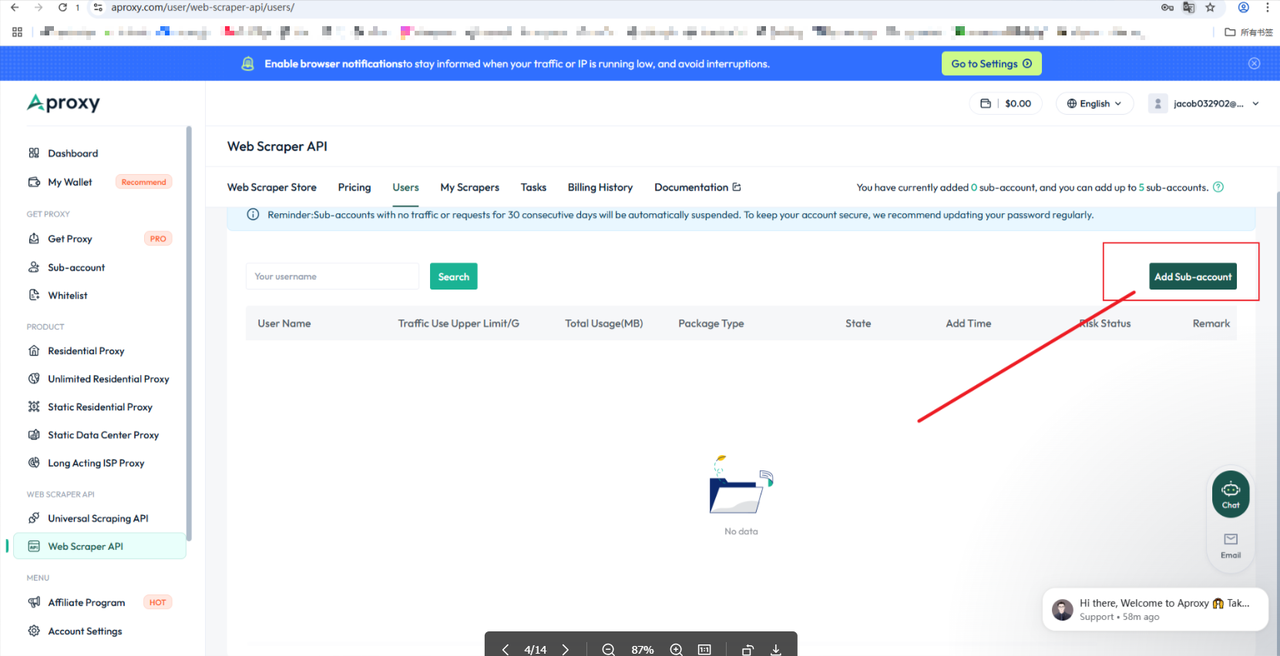
Task: Switch to the Web Scraper Store tab
Action: click(272, 187)
